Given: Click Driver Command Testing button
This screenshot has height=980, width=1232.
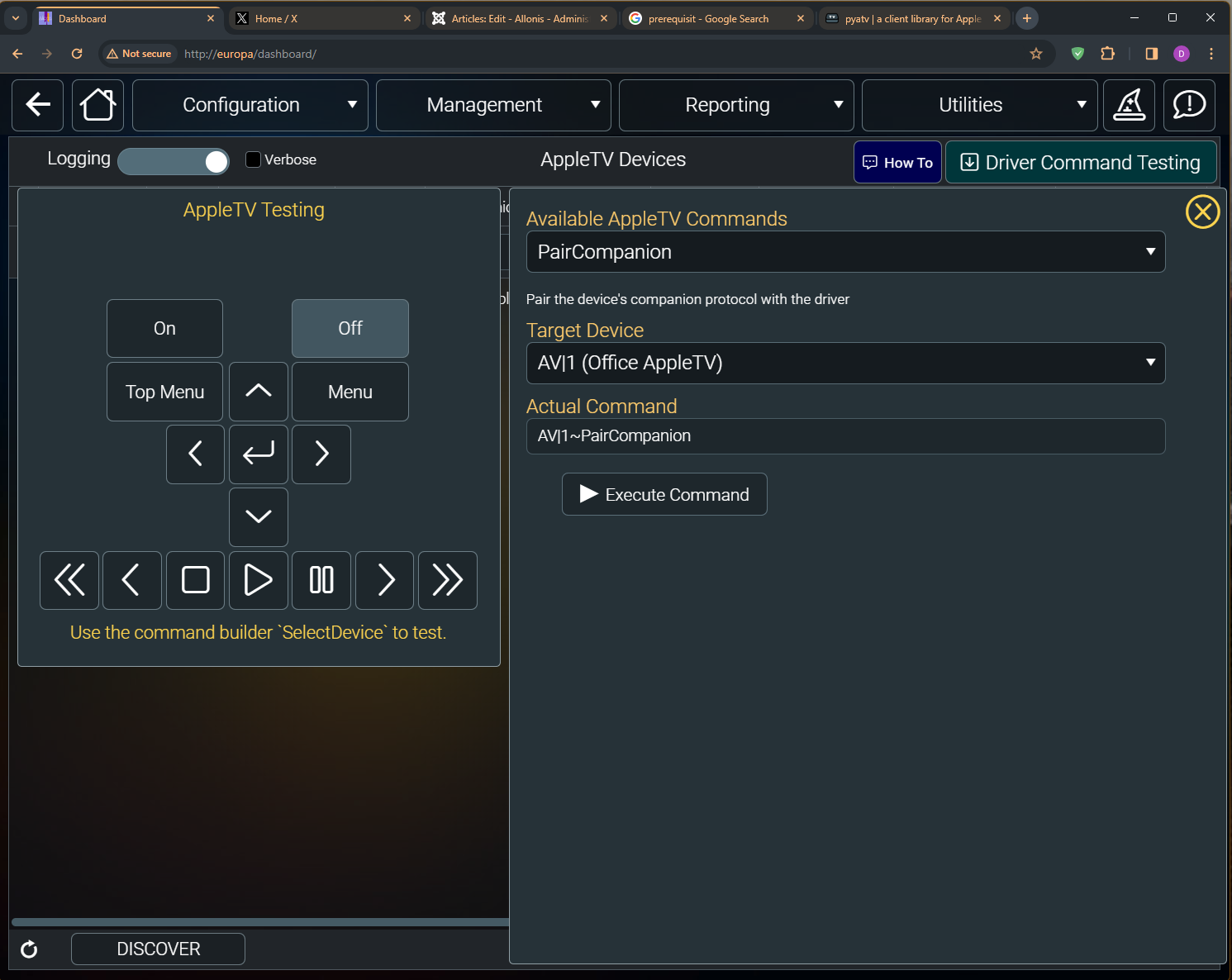Looking at the screenshot, I should (x=1081, y=162).
